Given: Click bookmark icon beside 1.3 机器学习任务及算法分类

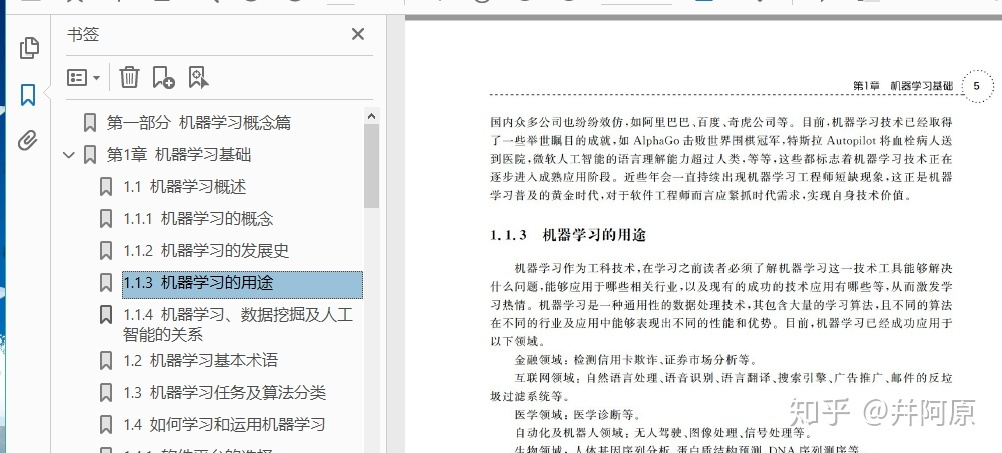Looking at the screenshot, I should [x=106, y=392].
